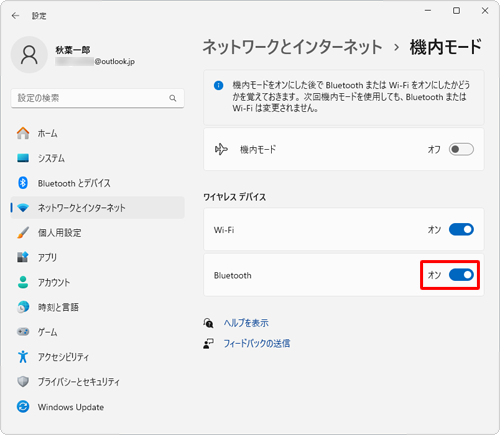Select 時刻と言語 in the sidebar
The image size is (500, 435).
(98, 307)
